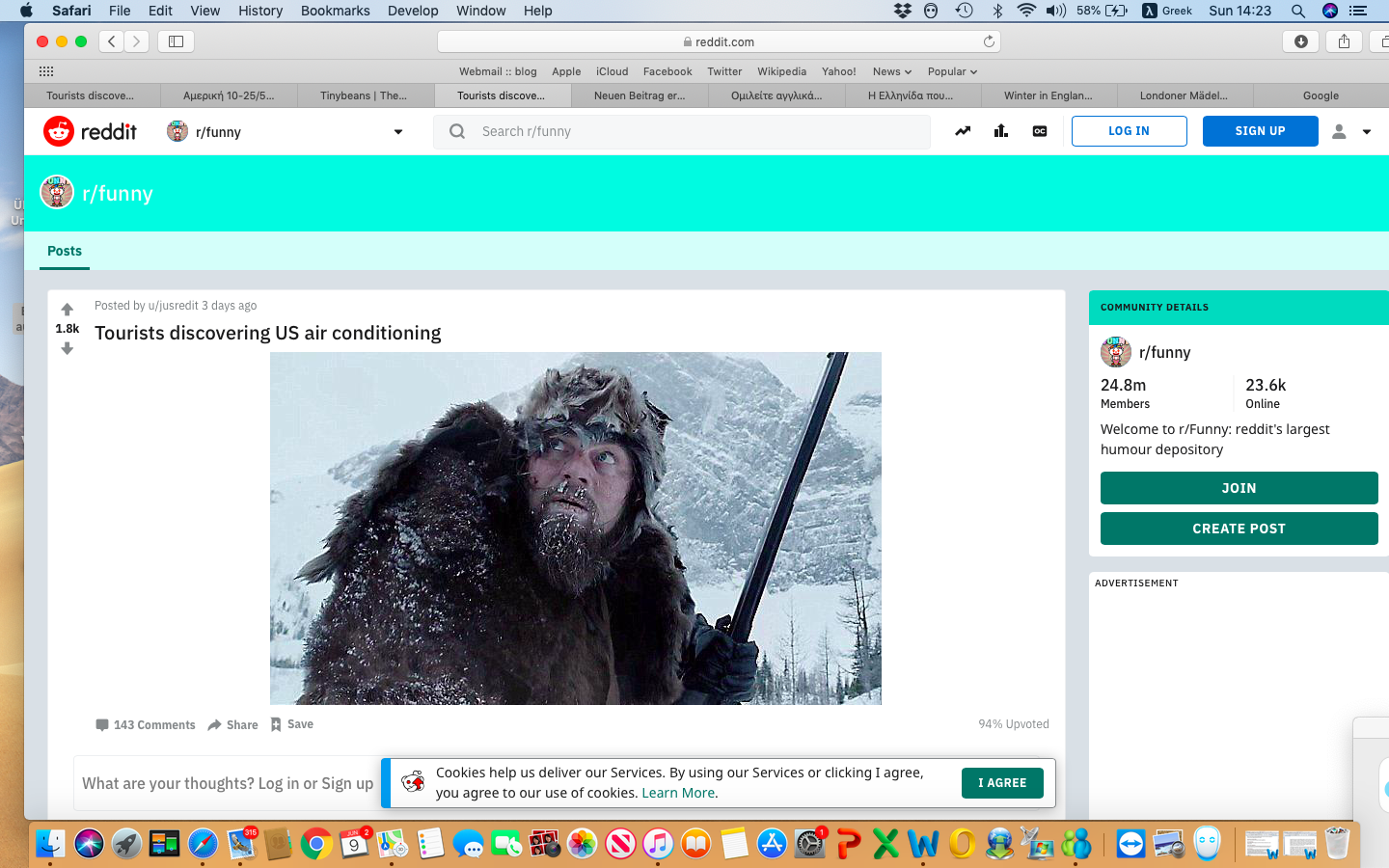1389x868 pixels.
Task: Click the magnifier icon in Reddit search
Action: pos(457,131)
